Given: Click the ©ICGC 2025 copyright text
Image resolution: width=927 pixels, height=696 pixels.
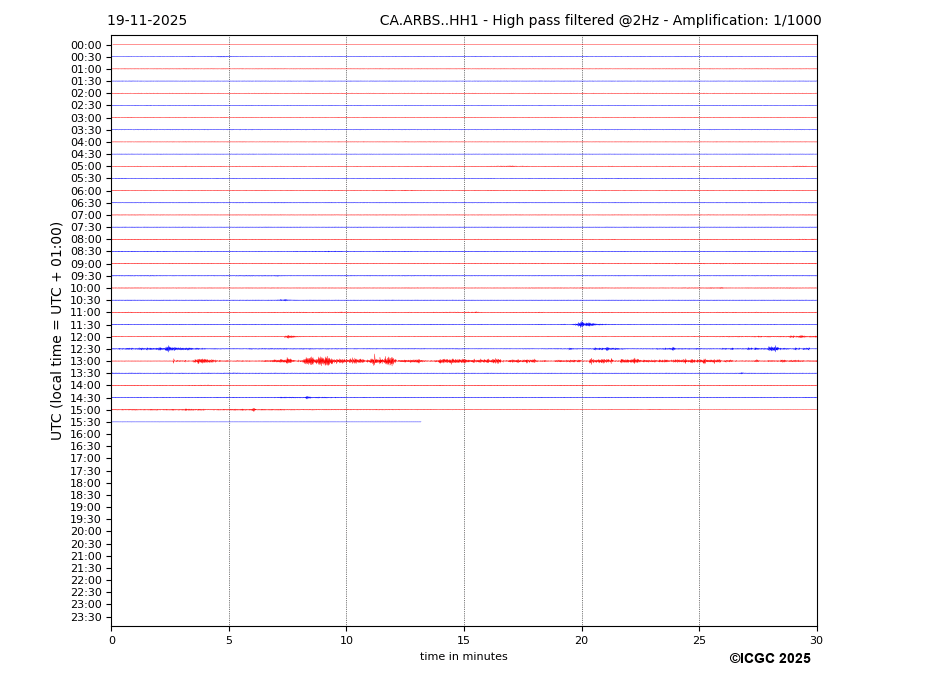Looking at the screenshot, I should (769, 659).
